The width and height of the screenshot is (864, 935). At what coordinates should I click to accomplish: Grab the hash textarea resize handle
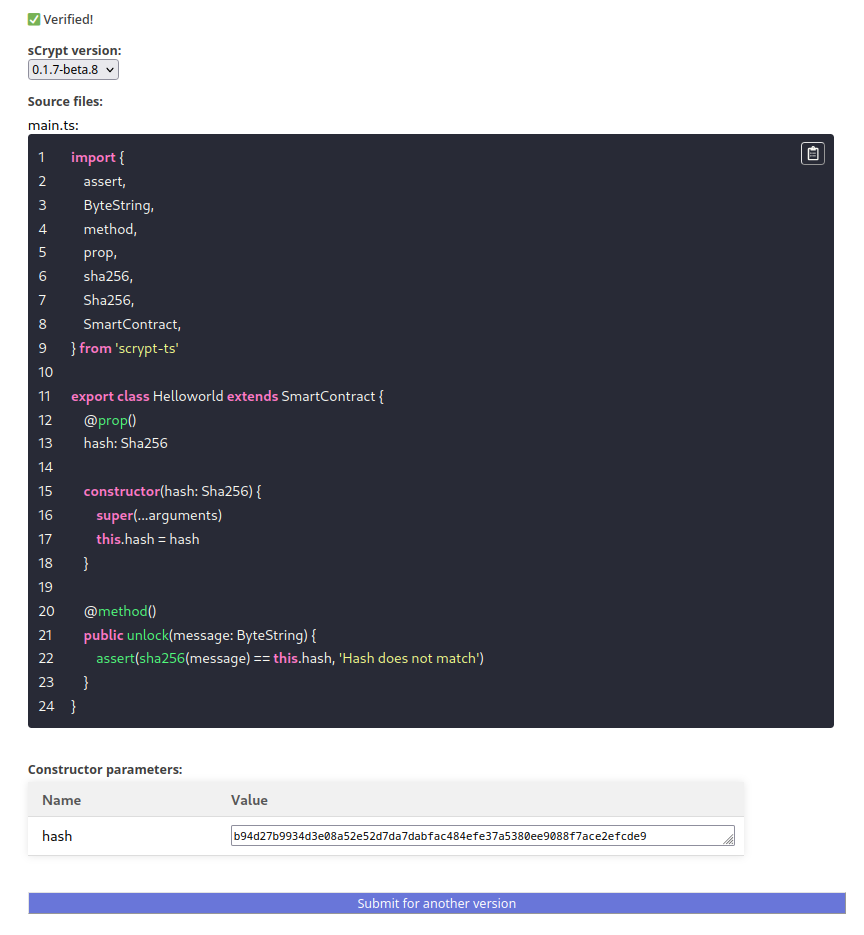pos(729,841)
